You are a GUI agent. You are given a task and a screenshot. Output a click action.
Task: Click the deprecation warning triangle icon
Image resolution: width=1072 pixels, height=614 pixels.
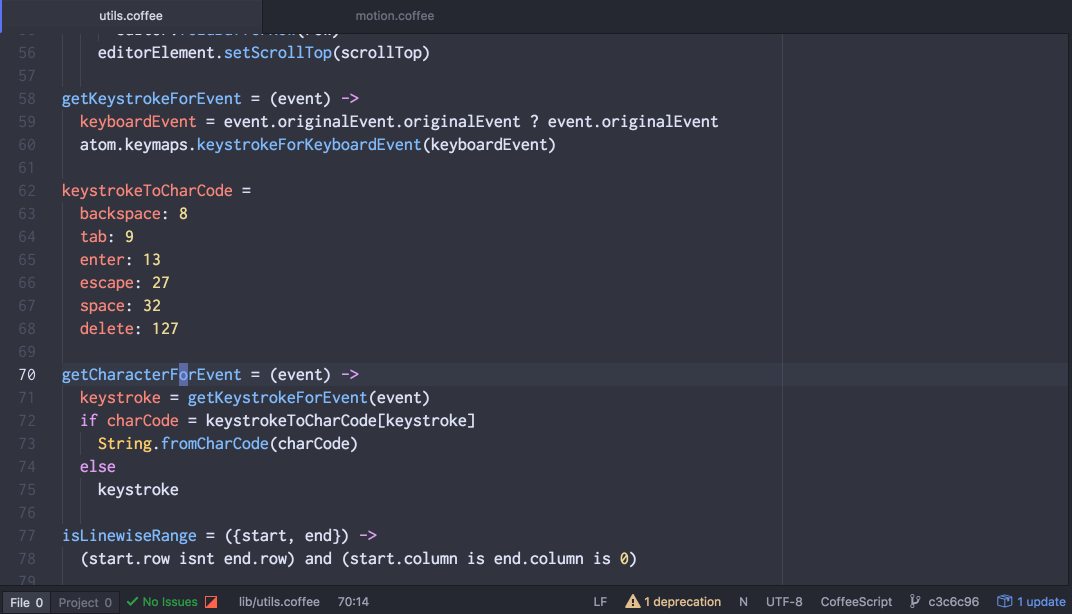click(632, 601)
